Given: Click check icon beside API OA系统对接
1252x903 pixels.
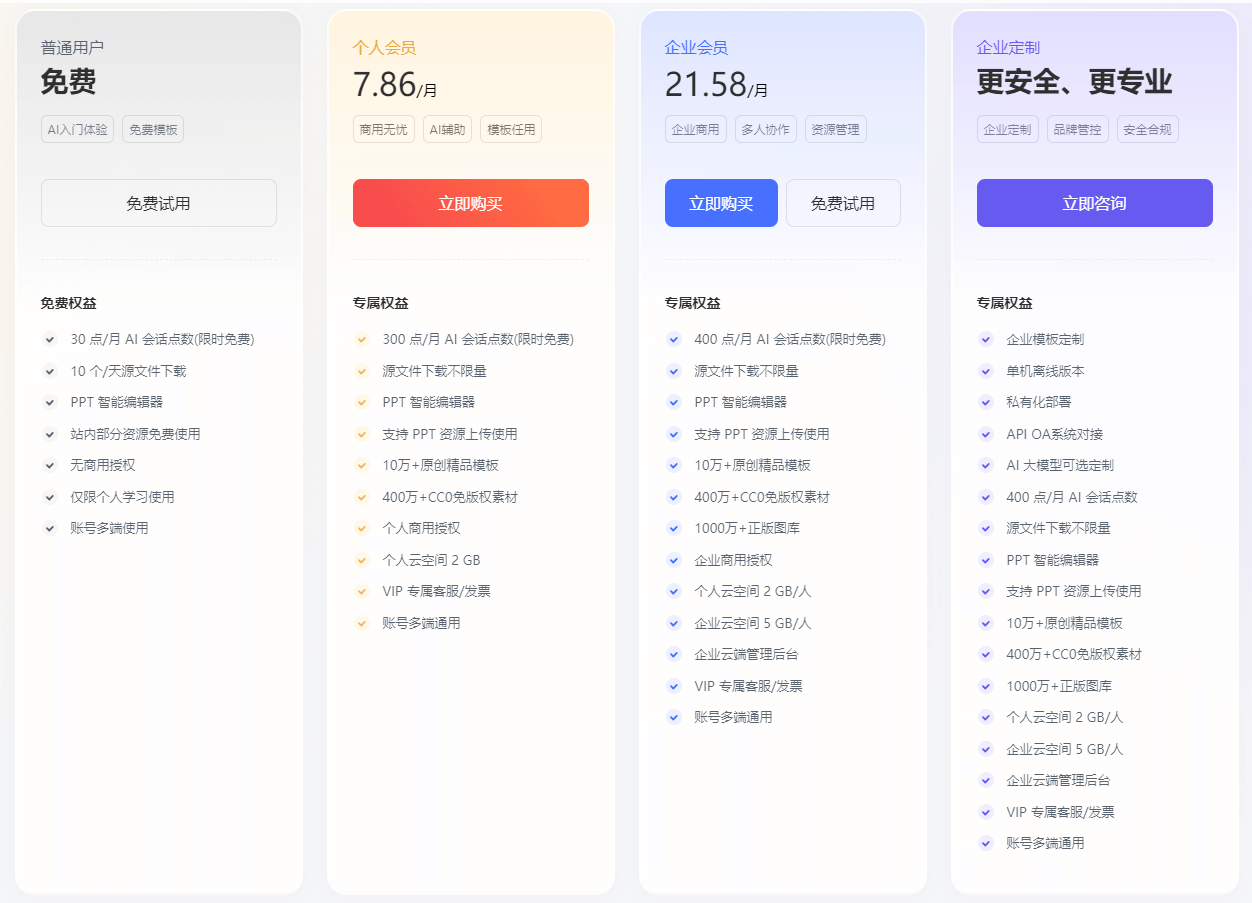Looking at the screenshot, I should point(986,434).
